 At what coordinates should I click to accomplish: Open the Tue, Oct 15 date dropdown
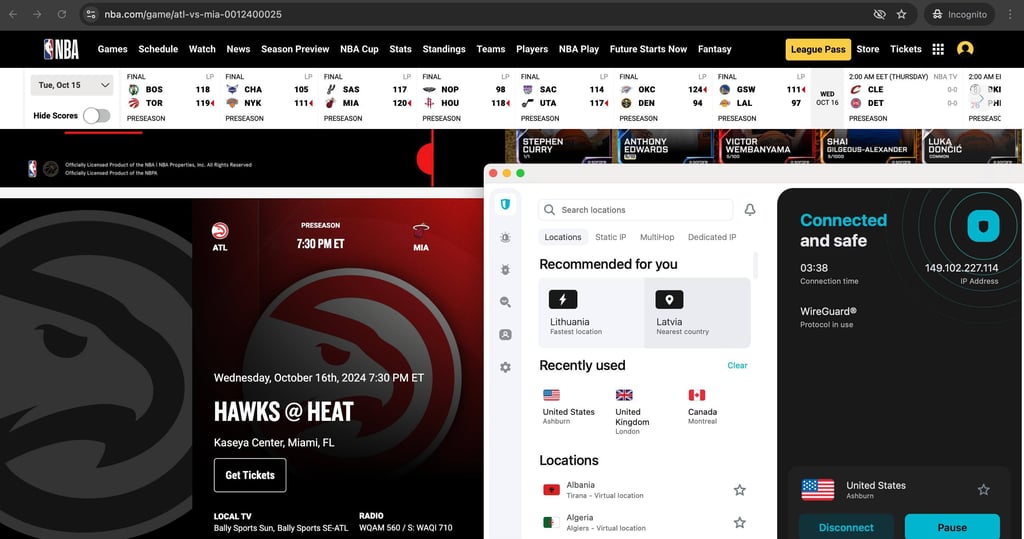pyautogui.click(x=72, y=85)
